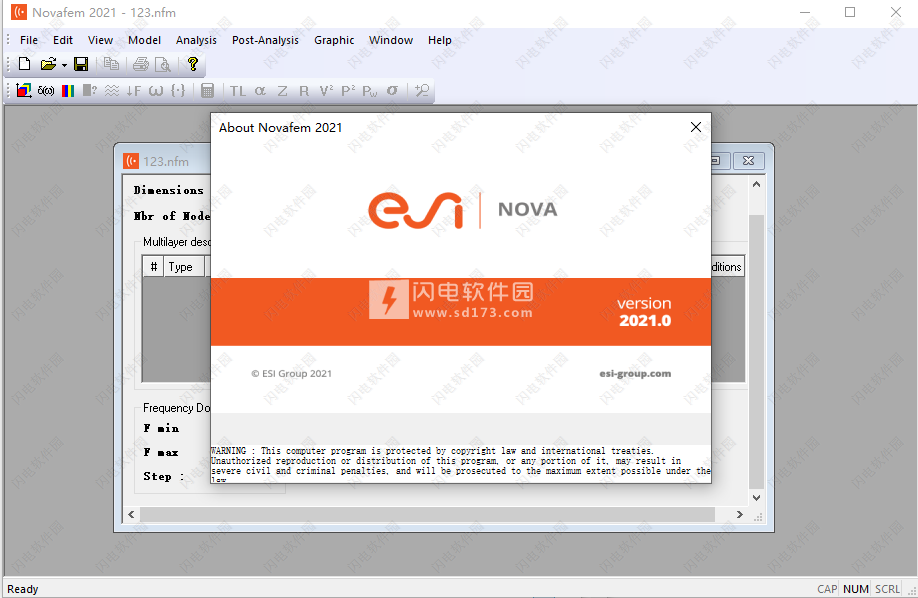Click the magnifier zoom toolbar icon
Image resolution: width=918 pixels, height=598 pixels.
(x=422, y=91)
